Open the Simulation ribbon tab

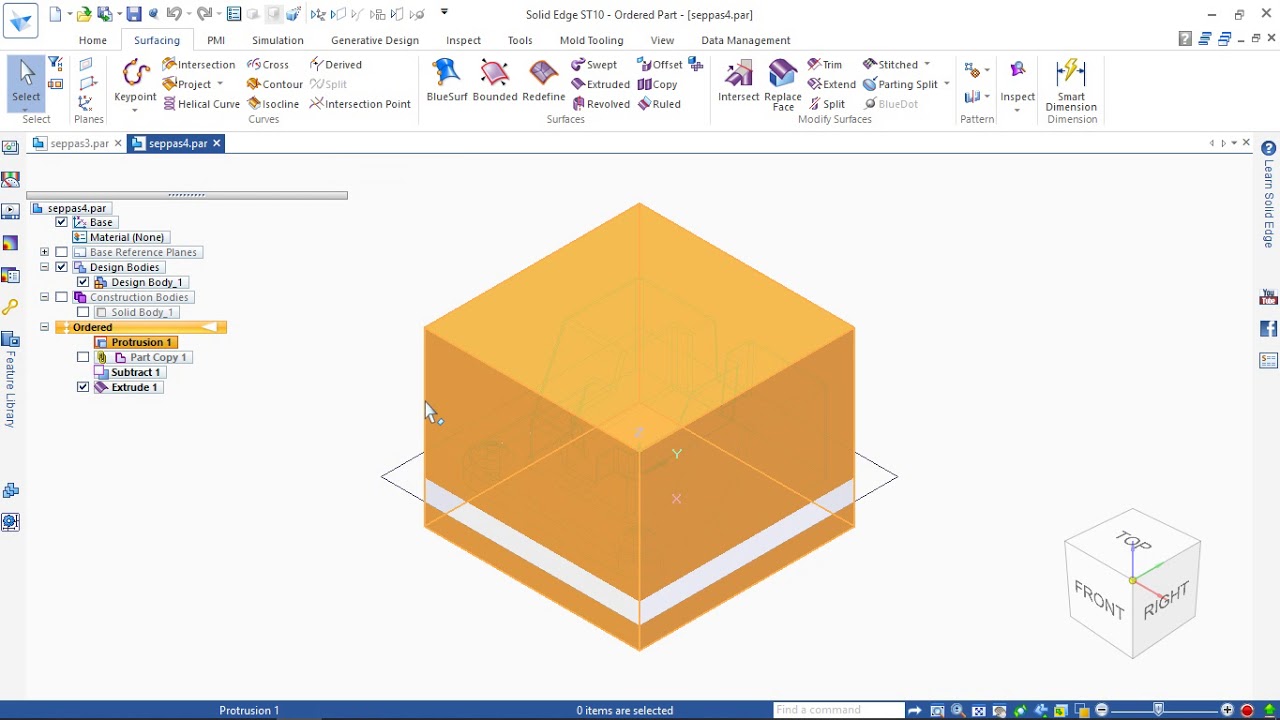click(278, 40)
